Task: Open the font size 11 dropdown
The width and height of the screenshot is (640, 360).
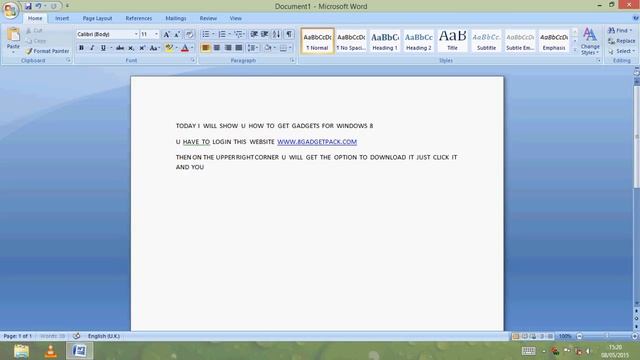Action: coord(156,34)
